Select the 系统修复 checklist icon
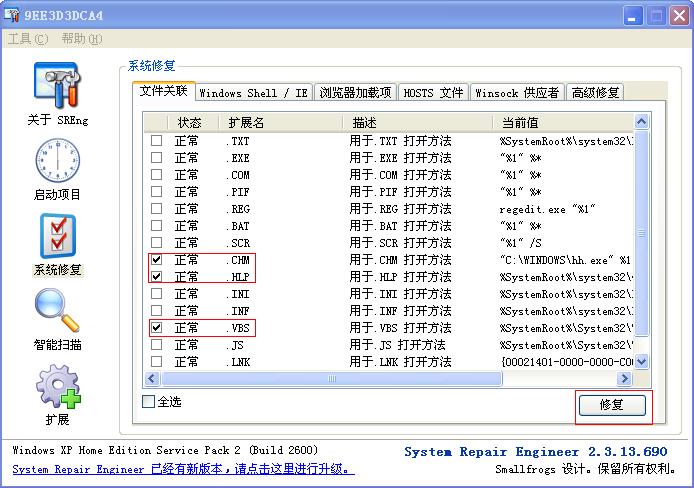The height and width of the screenshot is (488, 694). point(57,237)
